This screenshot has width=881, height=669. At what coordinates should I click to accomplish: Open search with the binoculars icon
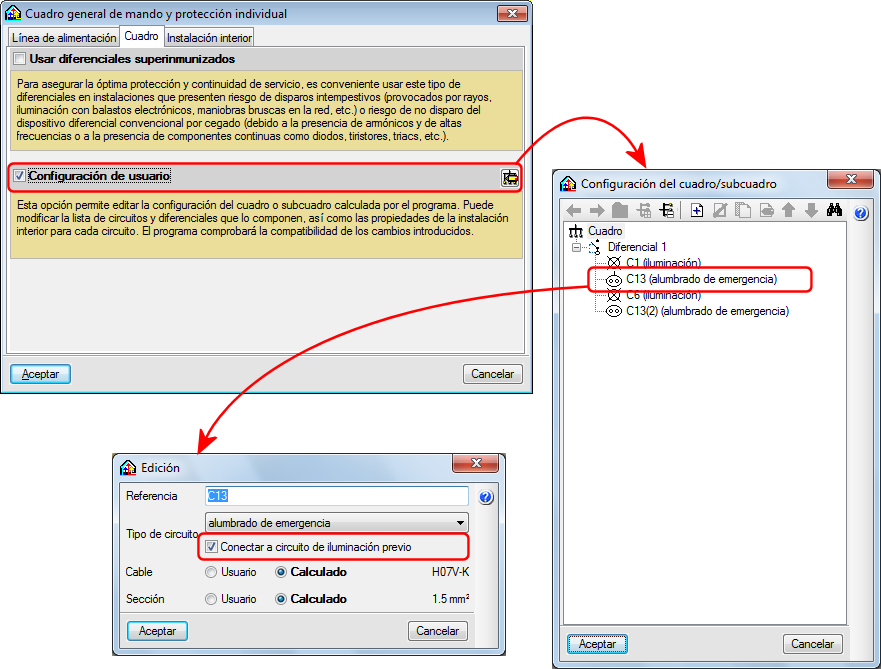pos(834,210)
